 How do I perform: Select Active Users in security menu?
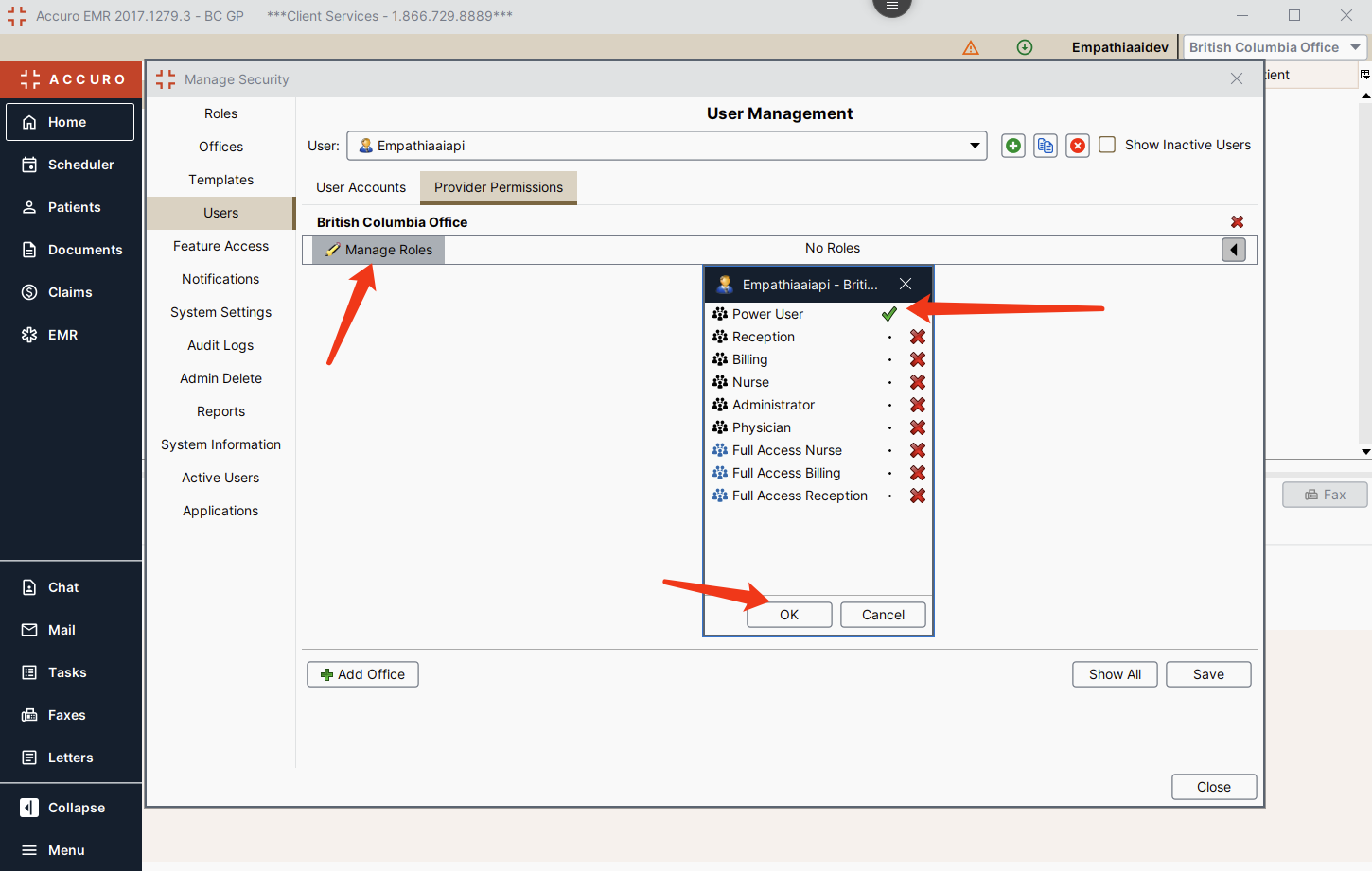(220, 478)
